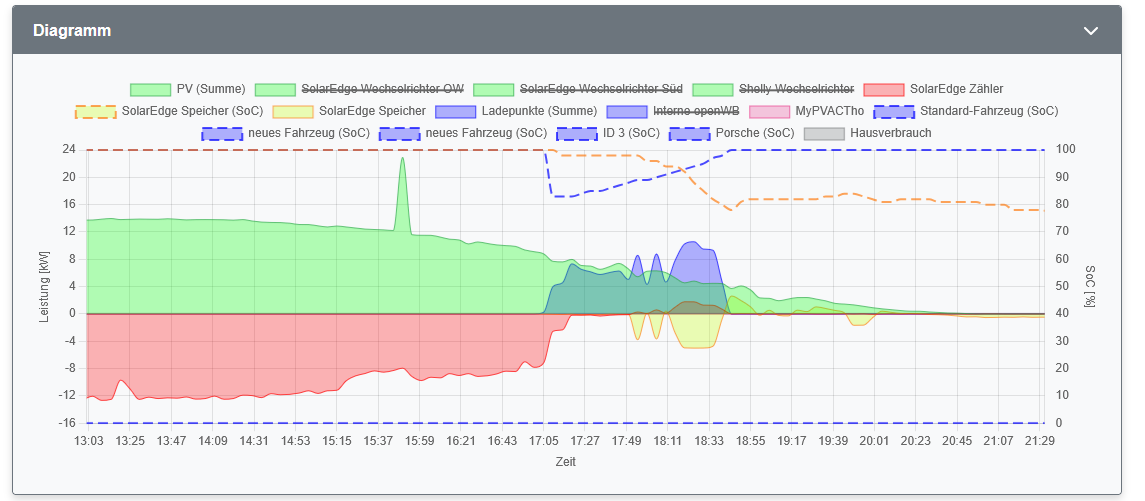The width and height of the screenshot is (1145, 501).
Task: Toggle the Ladepunkte (Summe) legend entry
Action: tap(540, 111)
